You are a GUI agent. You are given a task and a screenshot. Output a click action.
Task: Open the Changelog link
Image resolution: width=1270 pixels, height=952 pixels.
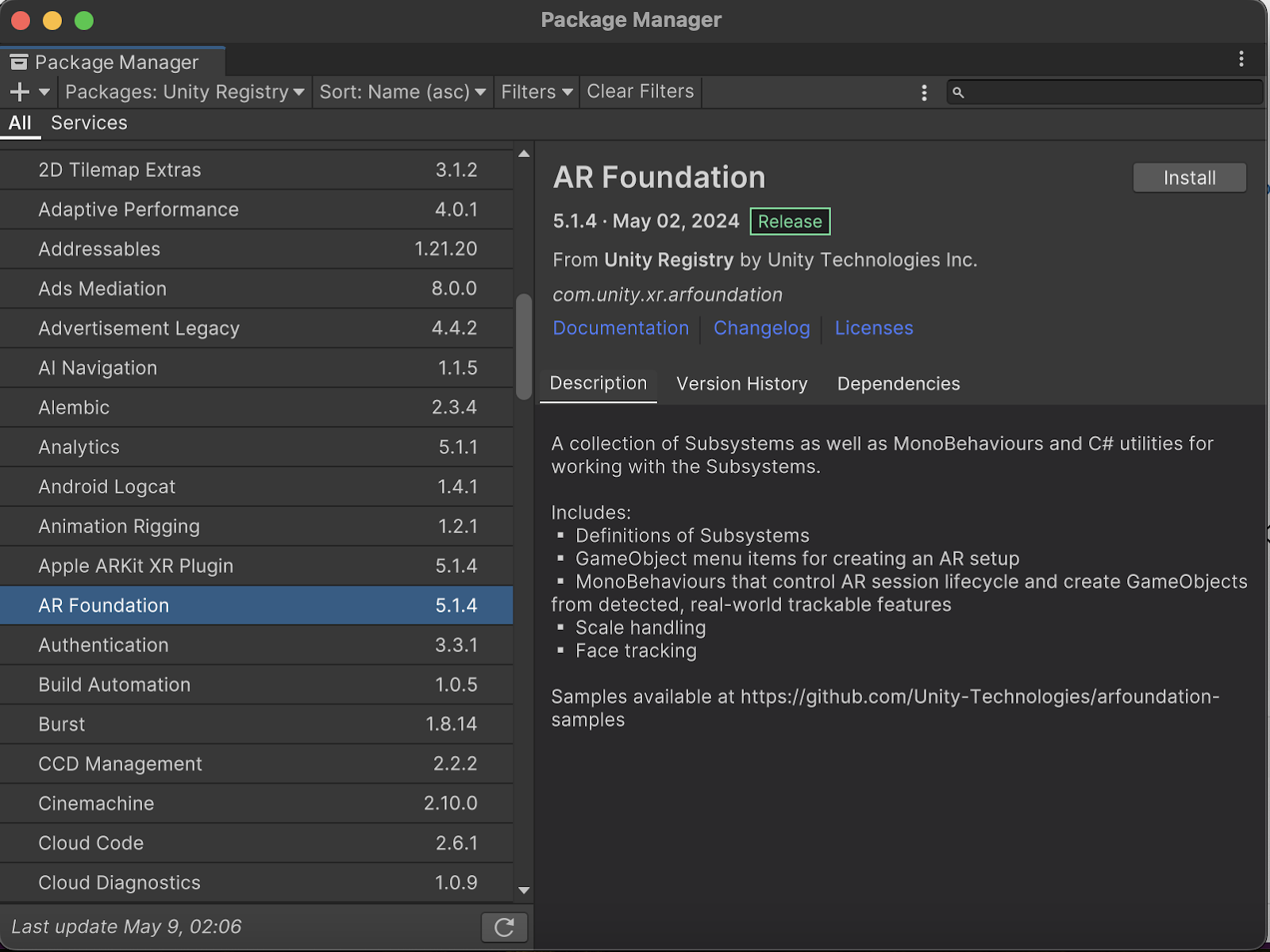tap(760, 328)
